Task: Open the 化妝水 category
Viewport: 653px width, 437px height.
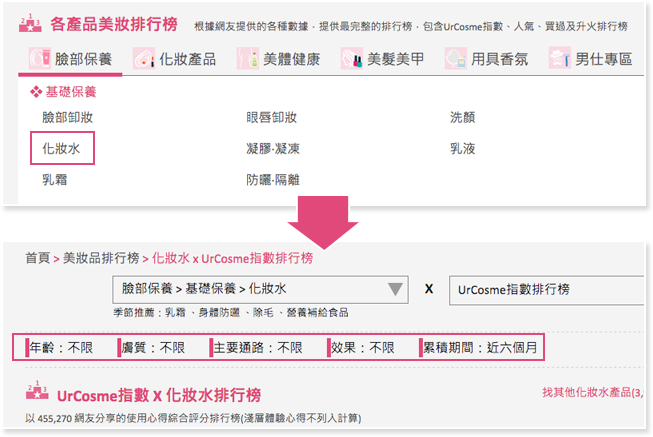Action: 61,148
